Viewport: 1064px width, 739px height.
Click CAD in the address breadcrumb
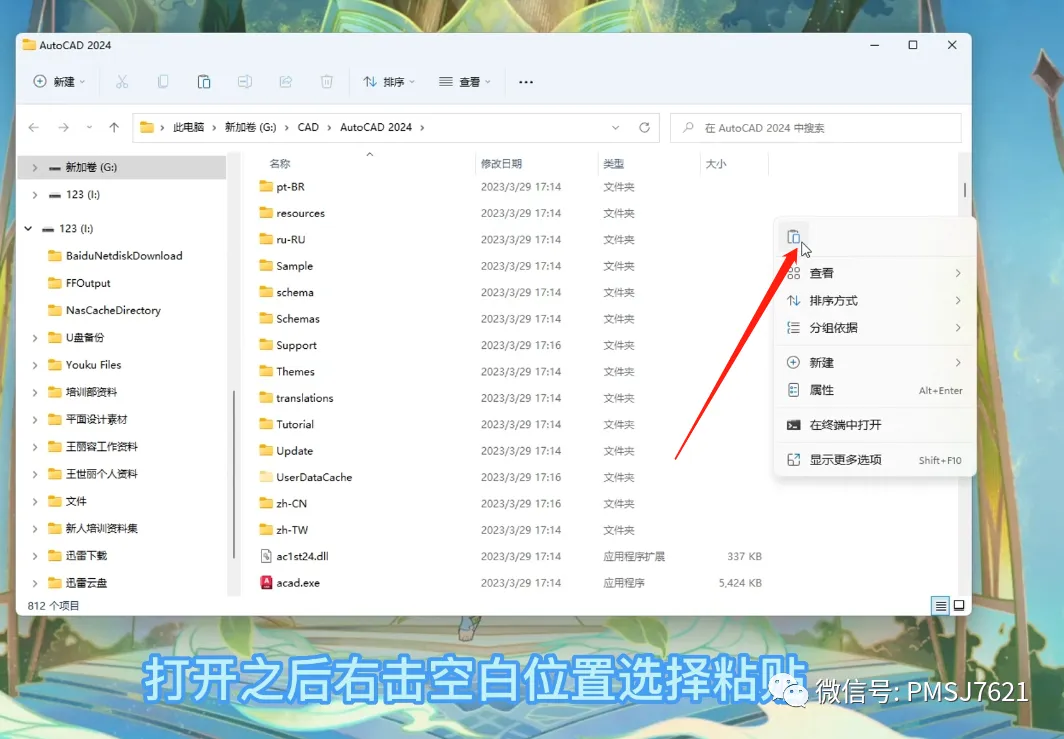(x=308, y=128)
